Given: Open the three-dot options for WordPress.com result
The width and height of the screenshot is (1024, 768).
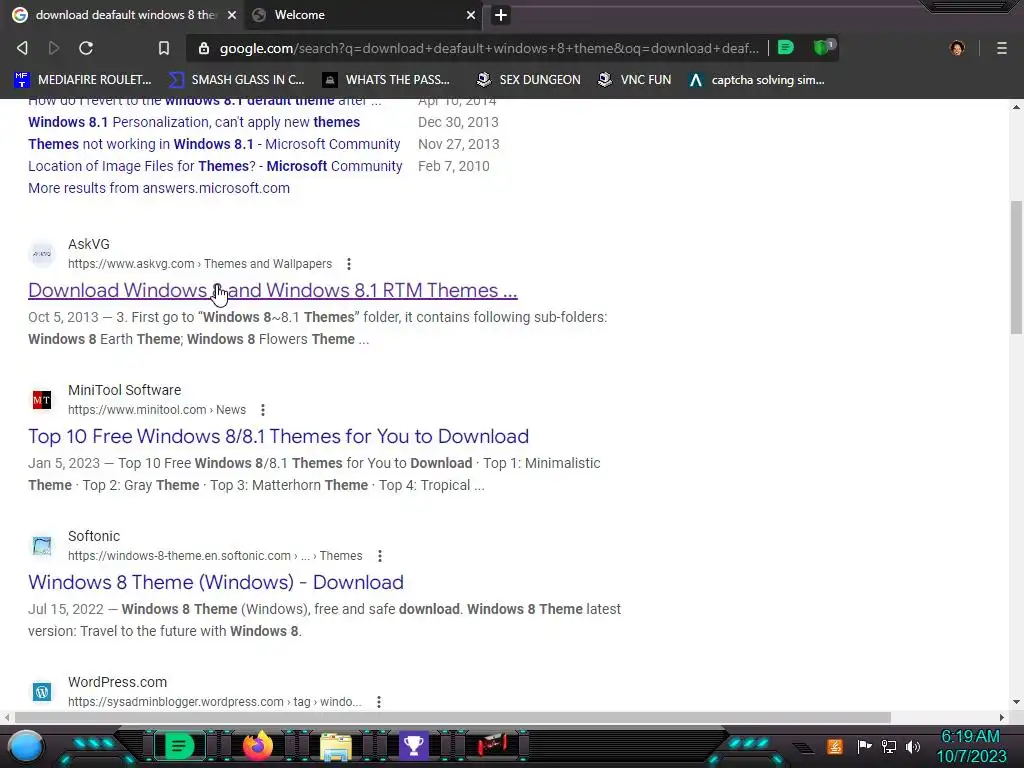Looking at the screenshot, I should click(x=379, y=702).
